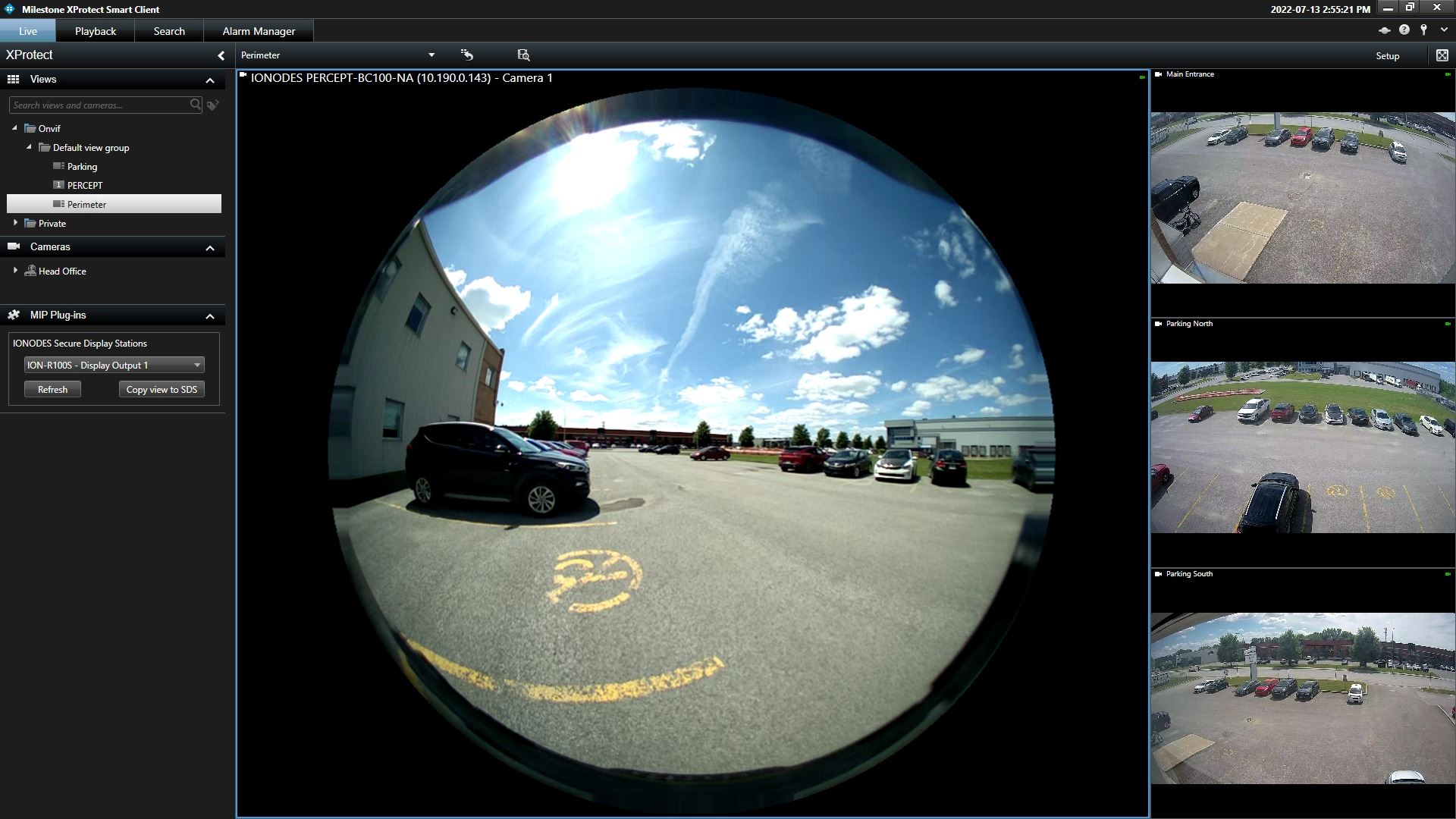Click the Parking South label text

coord(1189,574)
